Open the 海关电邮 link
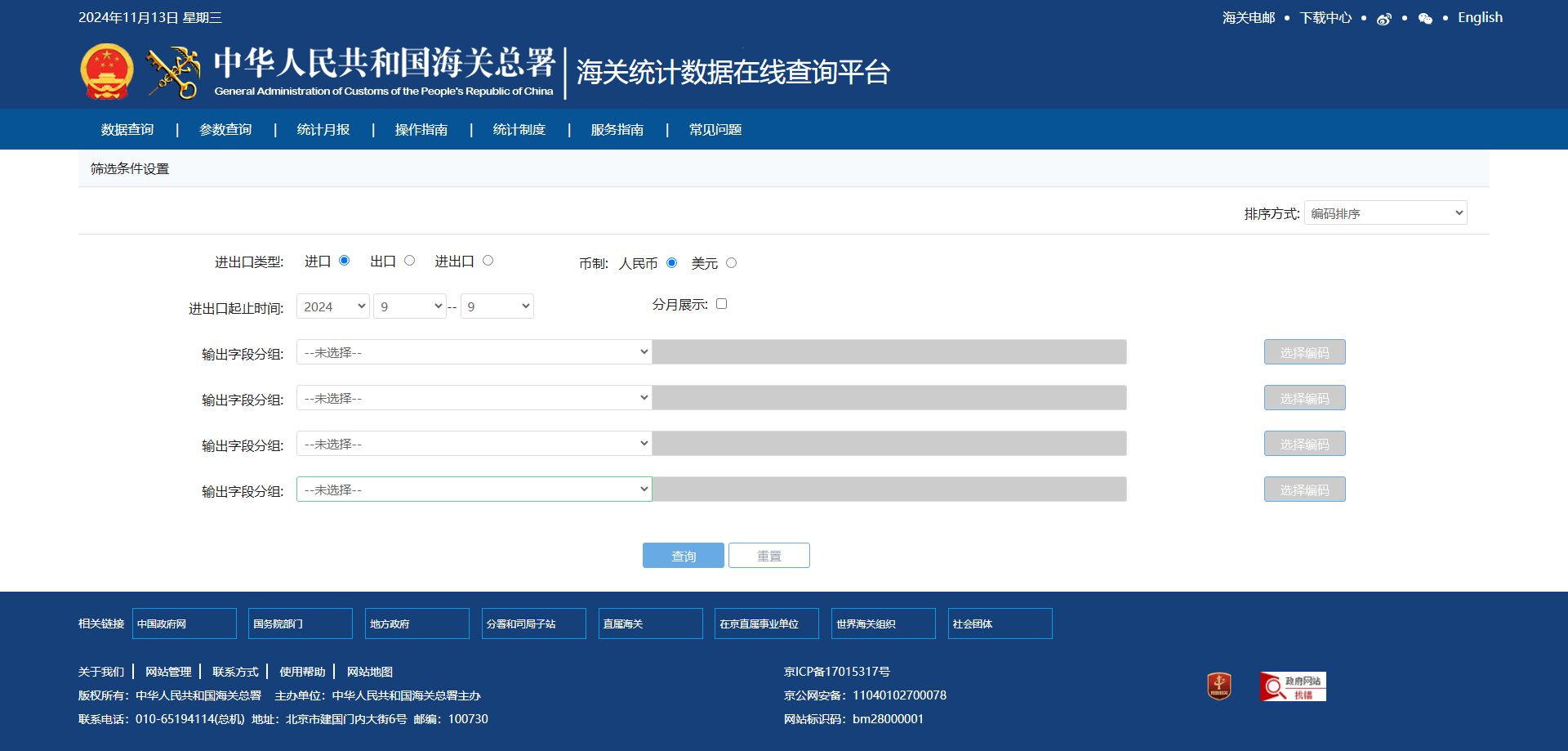Image resolution: width=1568 pixels, height=751 pixels. [1249, 18]
